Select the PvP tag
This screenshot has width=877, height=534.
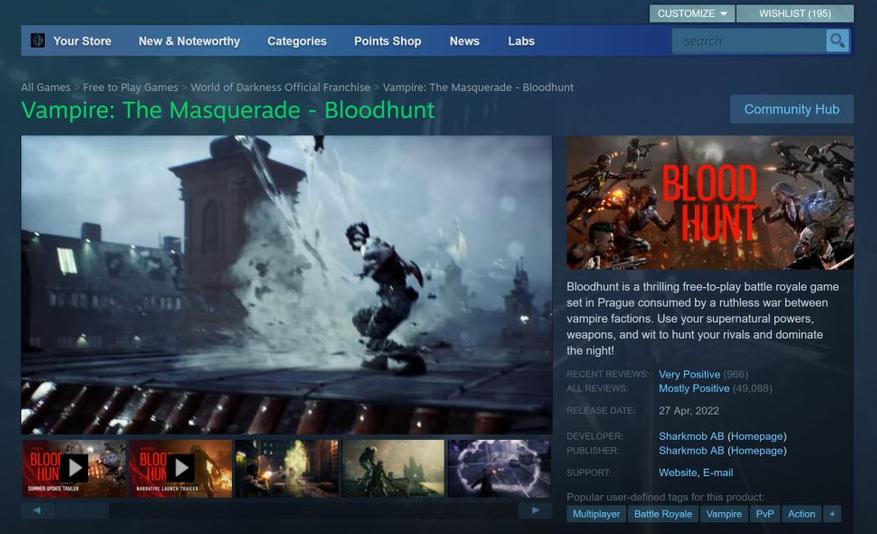point(765,514)
